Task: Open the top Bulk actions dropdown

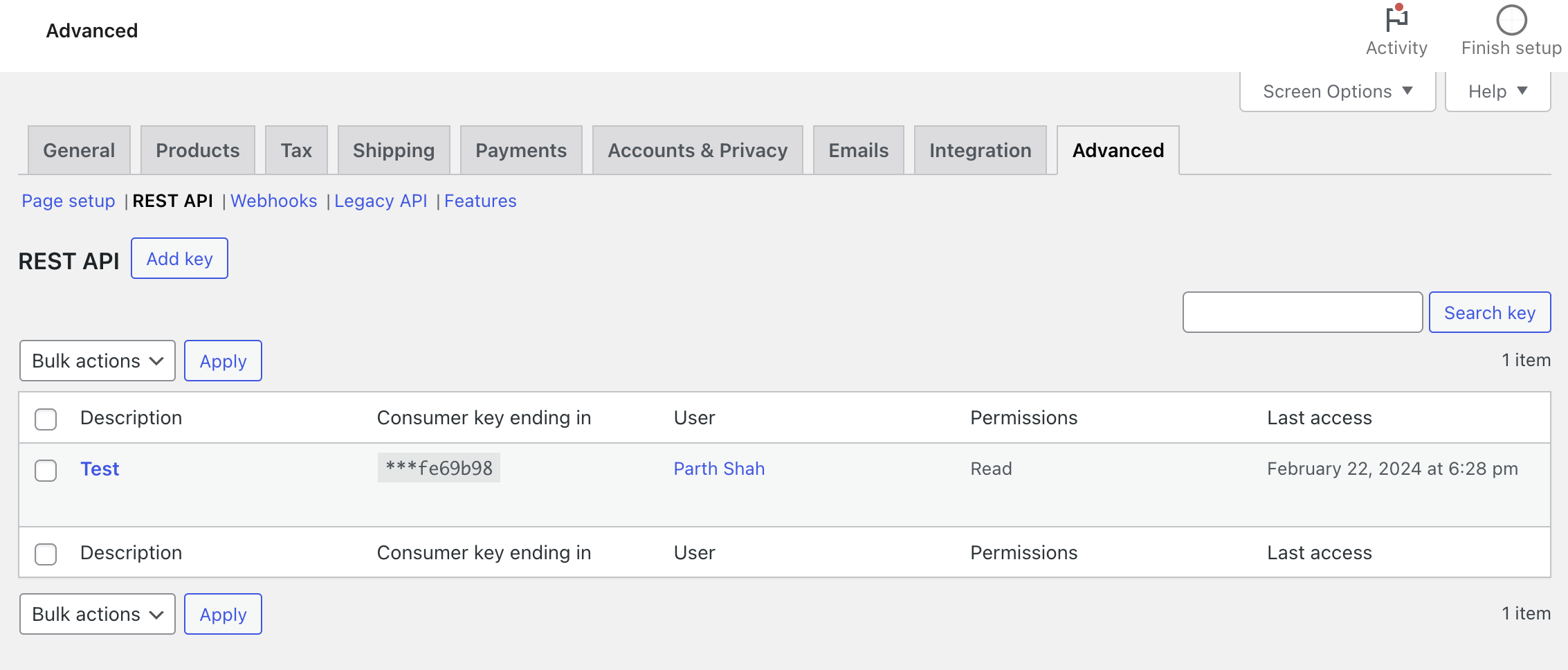Action: point(97,361)
